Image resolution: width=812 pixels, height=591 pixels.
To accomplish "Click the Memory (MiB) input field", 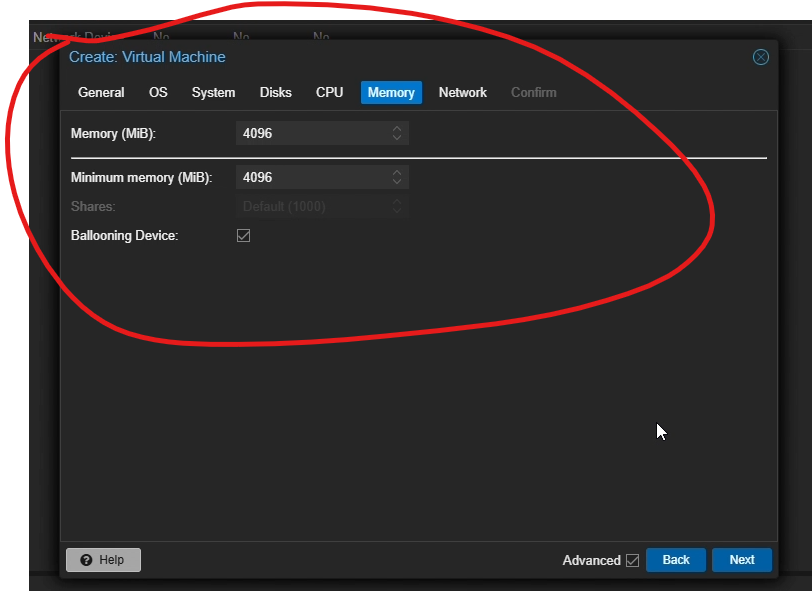I will coord(310,133).
